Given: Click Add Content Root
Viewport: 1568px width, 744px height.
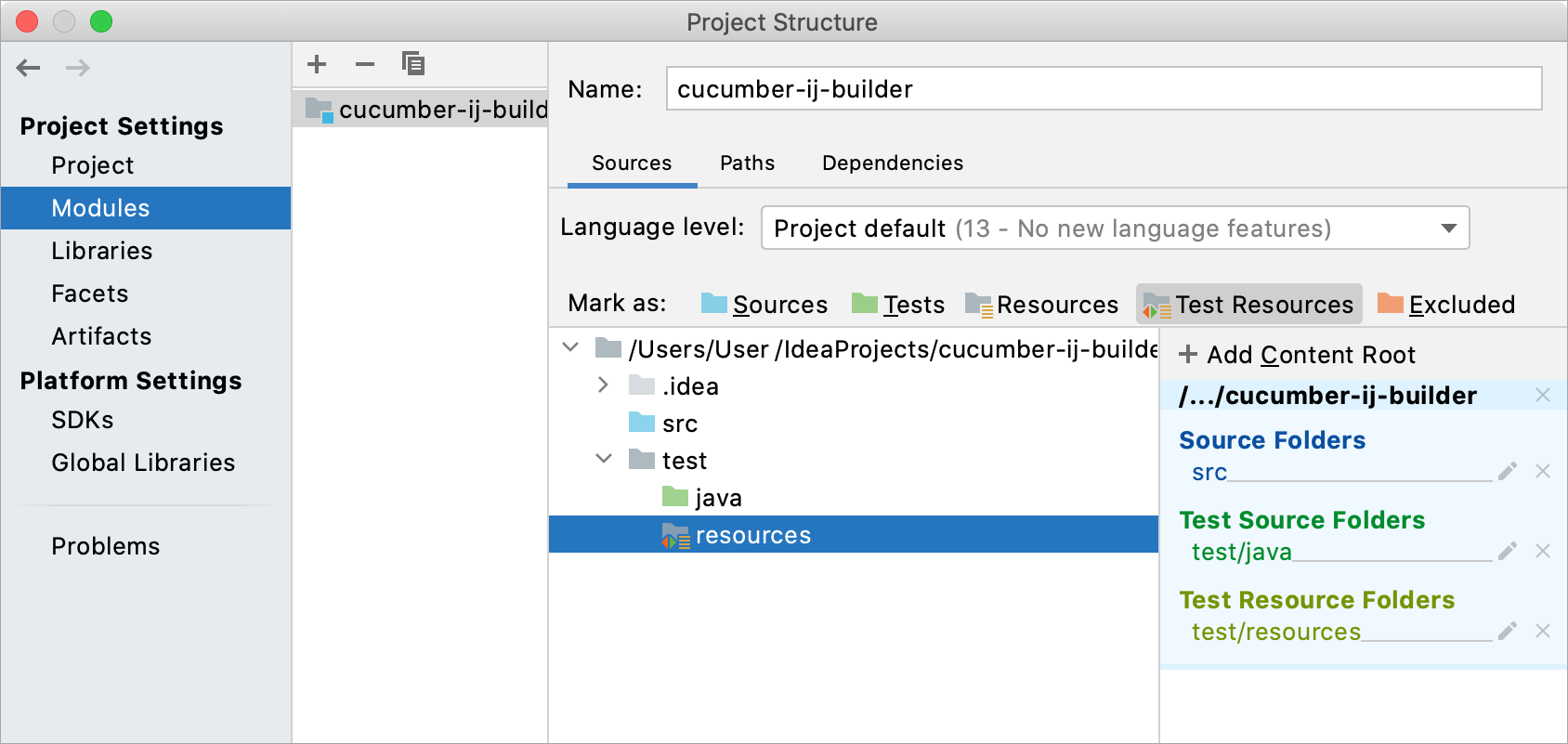Looking at the screenshot, I should coord(1297,355).
